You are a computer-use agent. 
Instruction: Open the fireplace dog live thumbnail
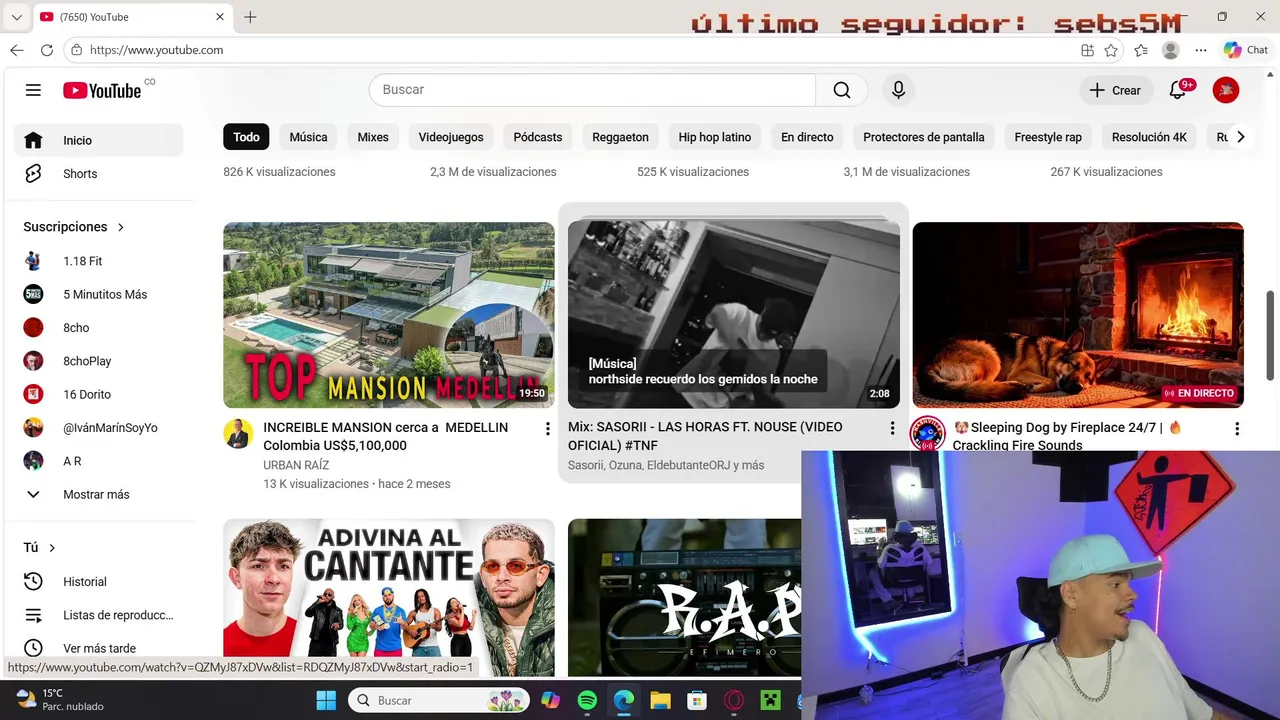click(1078, 315)
